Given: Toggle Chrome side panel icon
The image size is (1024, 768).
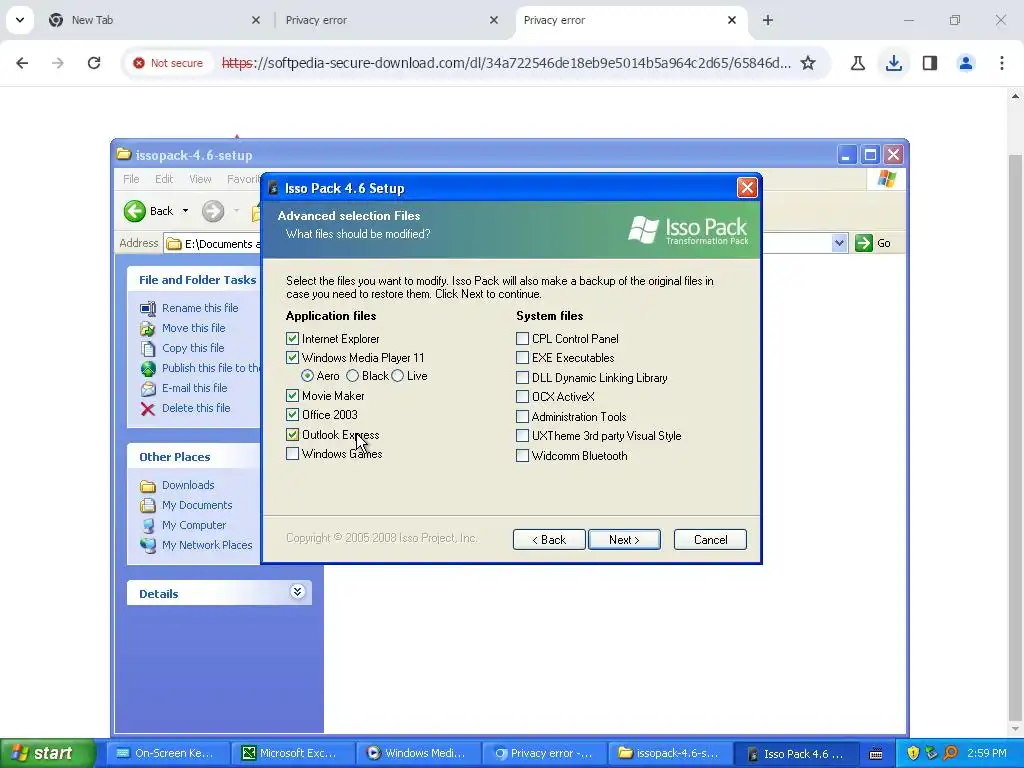Looking at the screenshot, I should [x=930, y=63].
